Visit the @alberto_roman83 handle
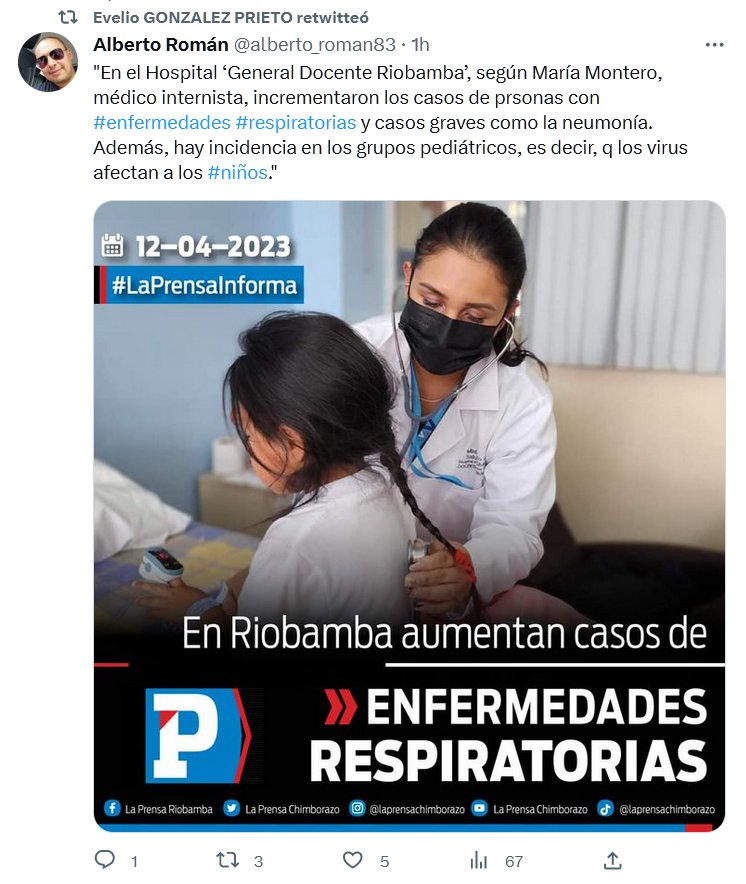Image resolution: width=746 pixels, height=884 pixels. [315, 45]
